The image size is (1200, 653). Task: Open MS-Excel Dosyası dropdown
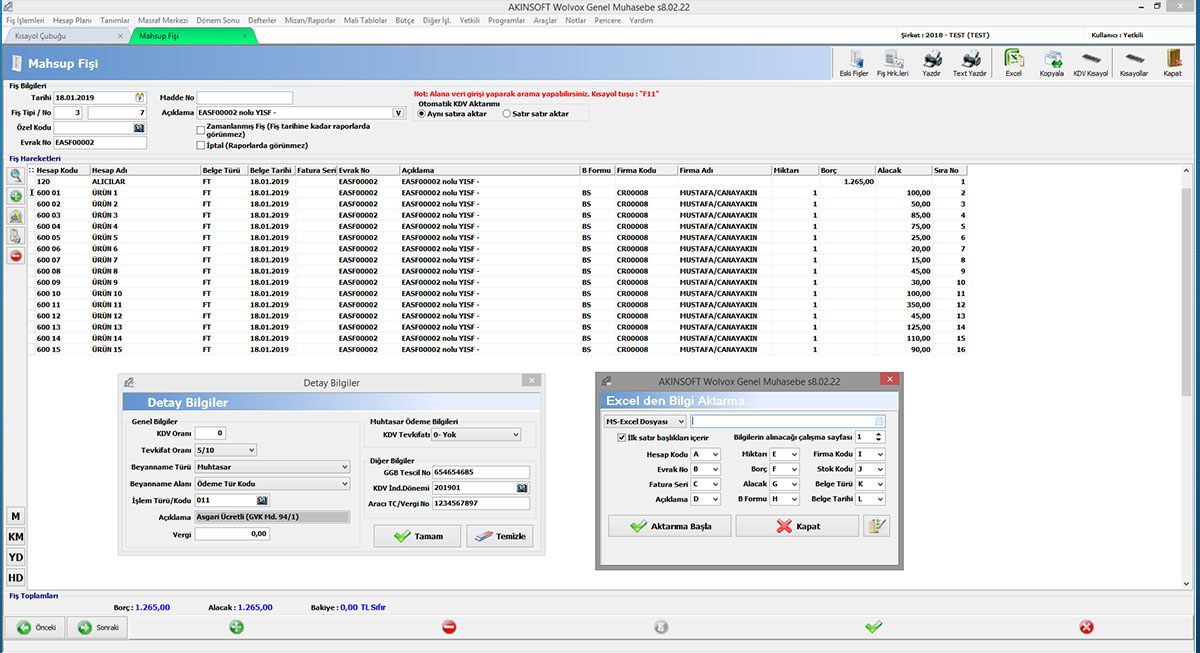pyautogui.click(x=681, y=421)
